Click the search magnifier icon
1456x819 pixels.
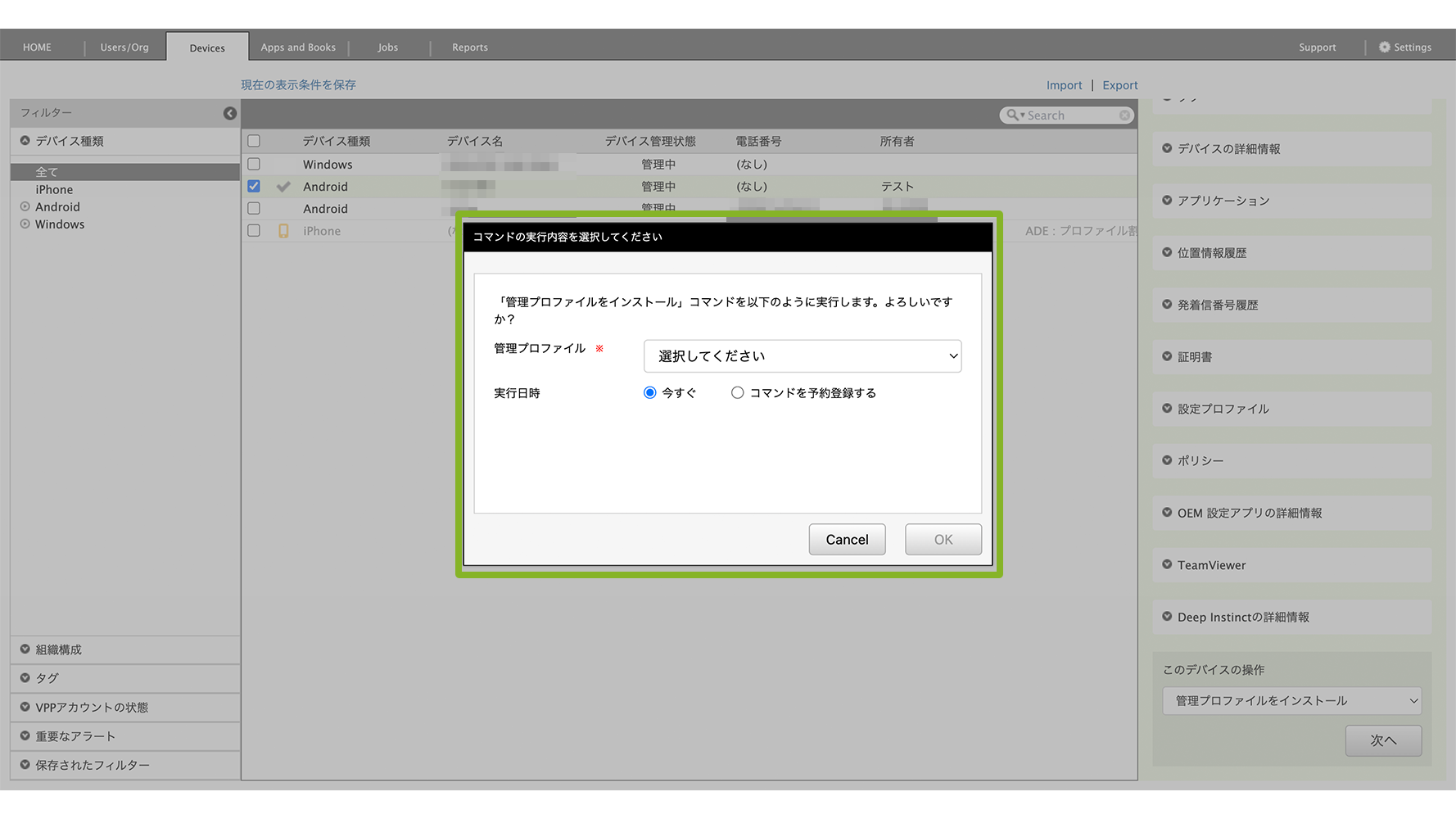(1013, 115)
